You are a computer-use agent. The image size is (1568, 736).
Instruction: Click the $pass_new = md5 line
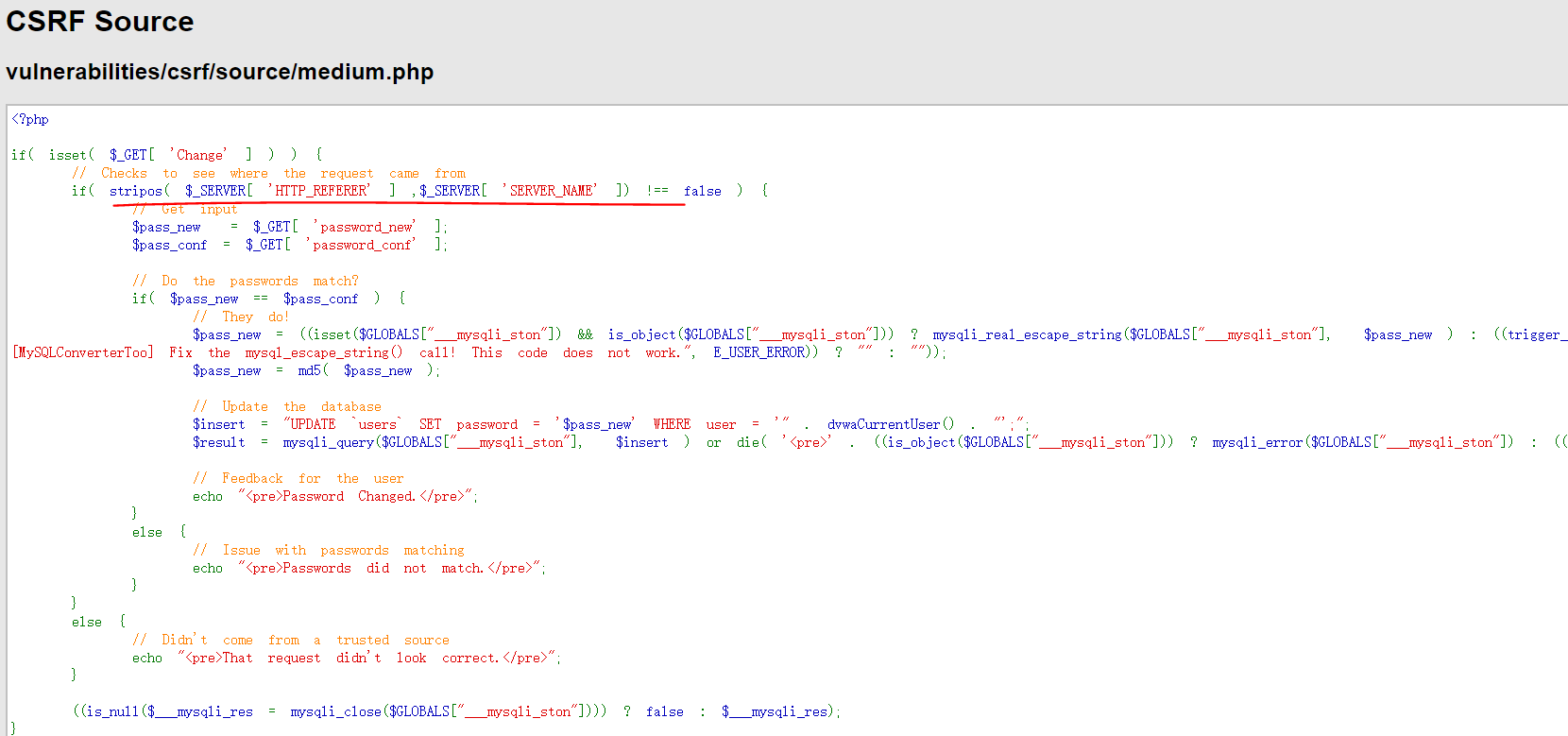[x=316, y=371]
